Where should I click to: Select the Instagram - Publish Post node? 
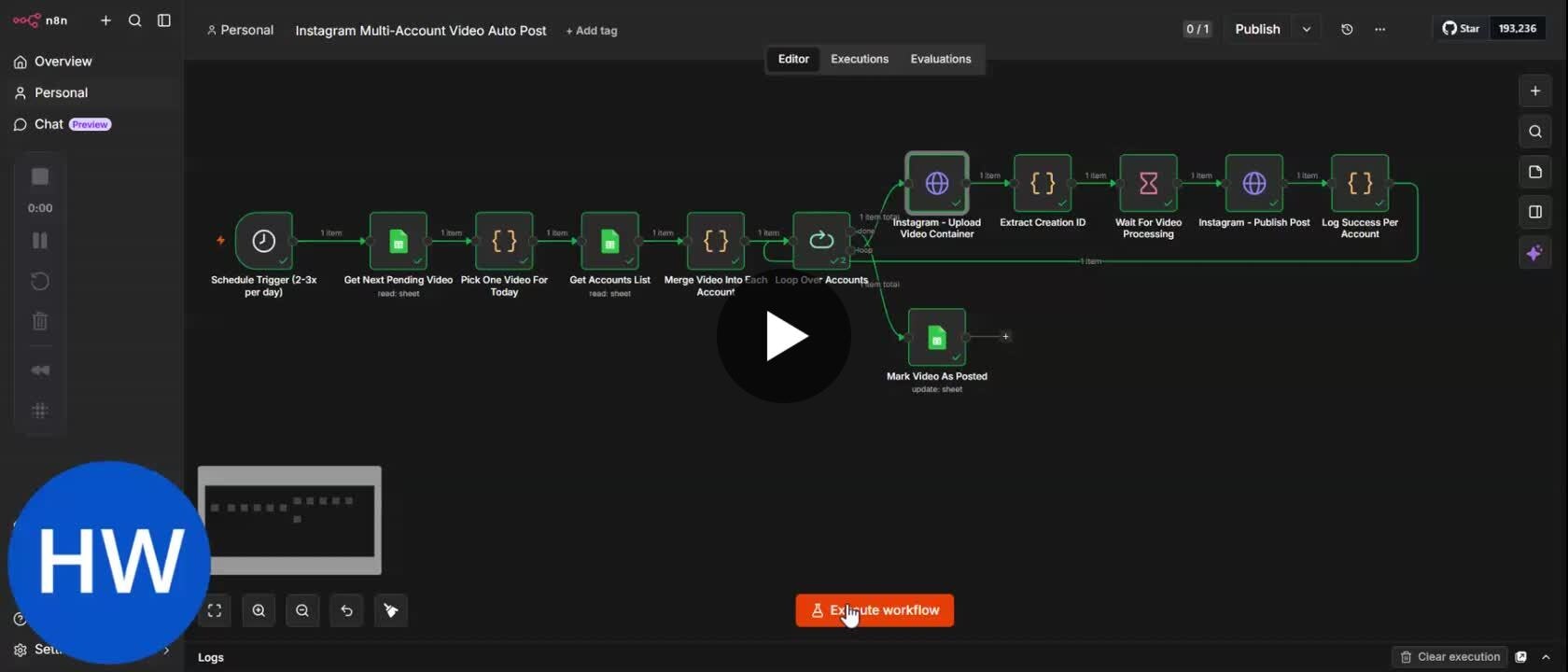[x=1254, y=183]
